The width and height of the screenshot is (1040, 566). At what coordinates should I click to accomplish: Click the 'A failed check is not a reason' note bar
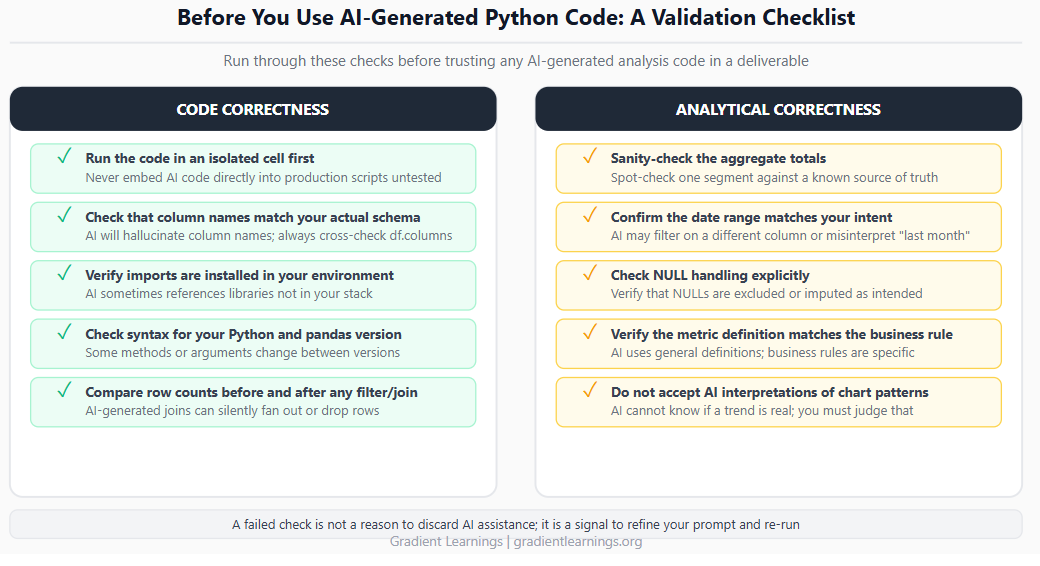515,524
